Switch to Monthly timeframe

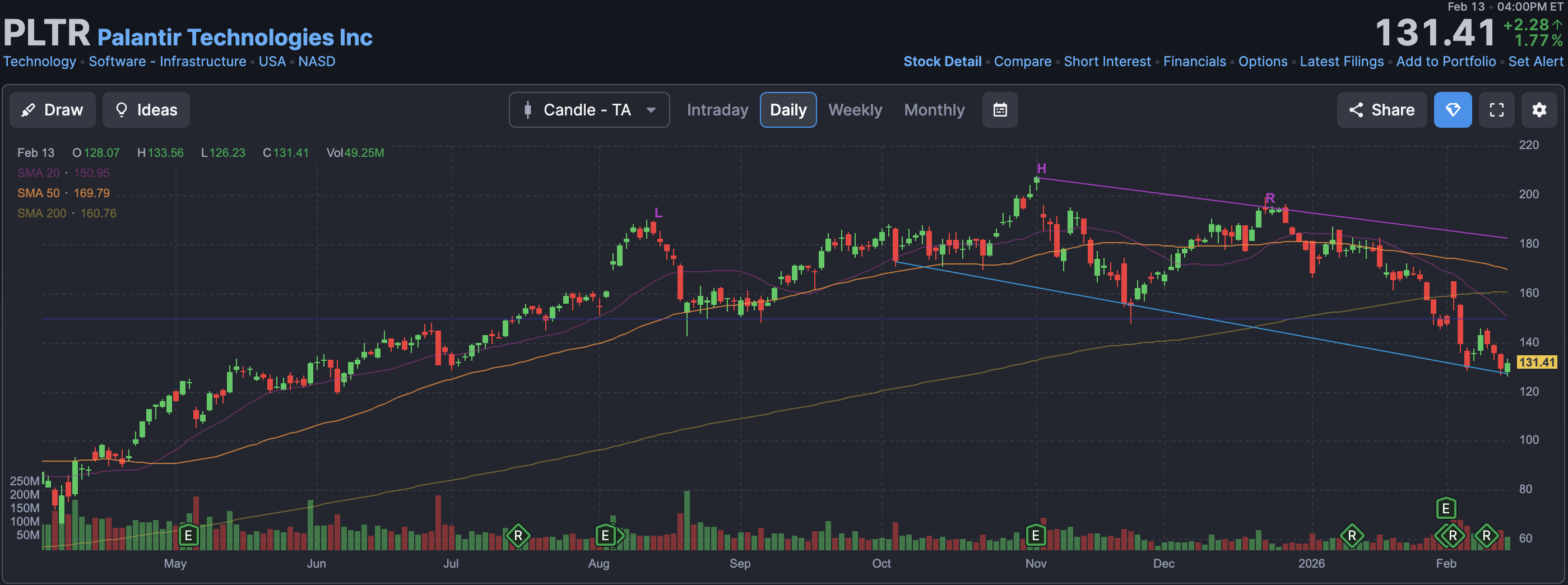(x=934, y=110)
